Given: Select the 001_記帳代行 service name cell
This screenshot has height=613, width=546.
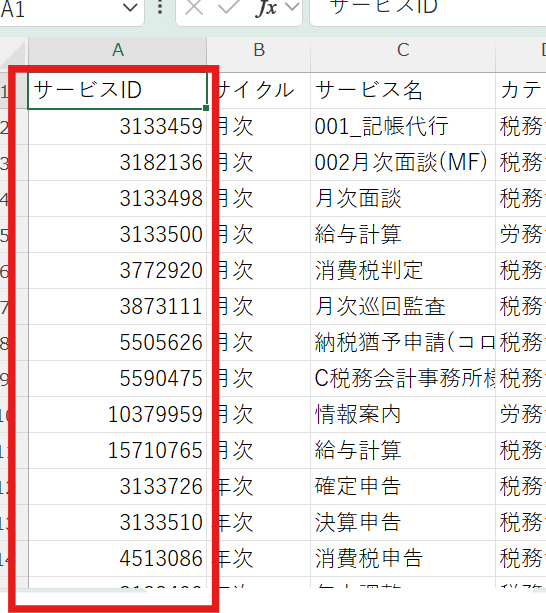Looking at the screenshot, I should (403, 127).
